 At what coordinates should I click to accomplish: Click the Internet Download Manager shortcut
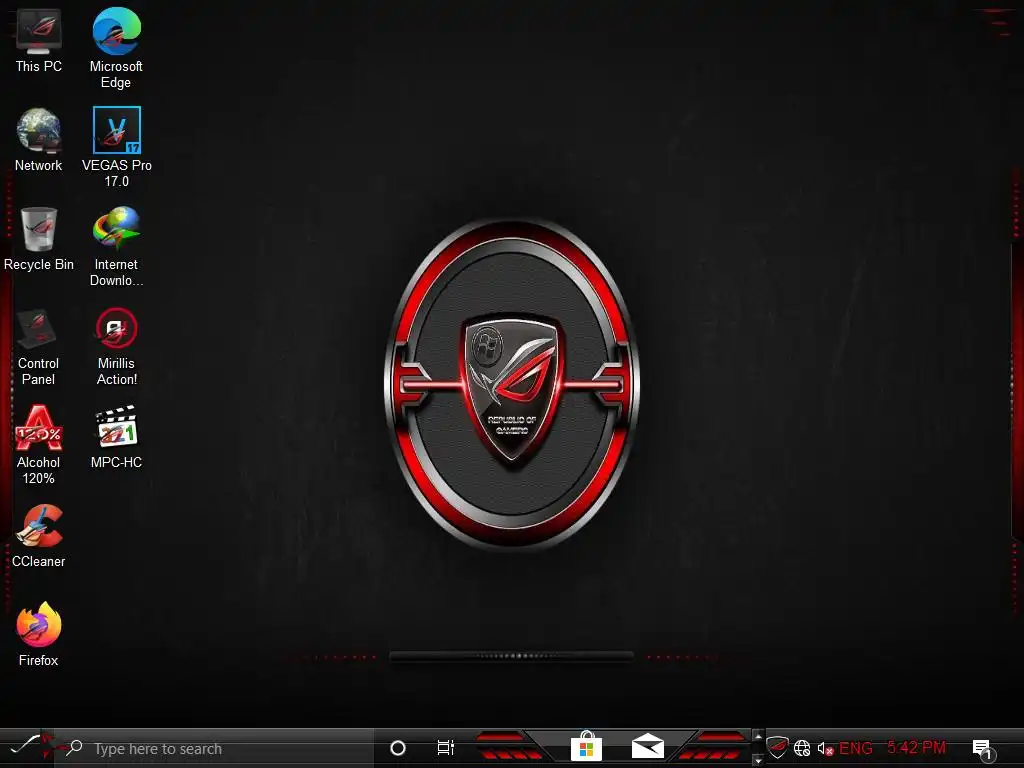[116, 246]
